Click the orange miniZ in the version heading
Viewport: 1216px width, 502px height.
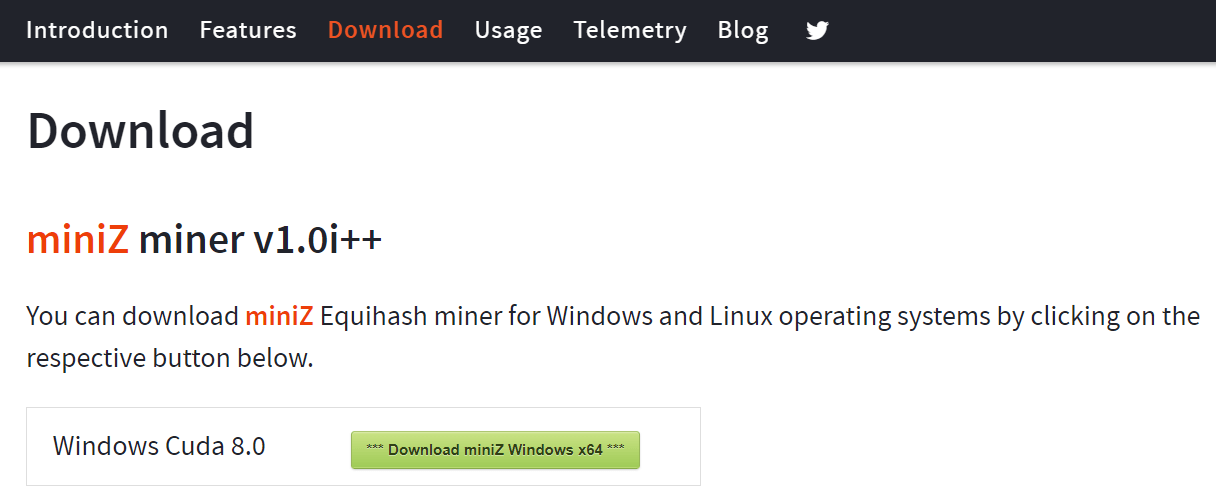point(77,240)
